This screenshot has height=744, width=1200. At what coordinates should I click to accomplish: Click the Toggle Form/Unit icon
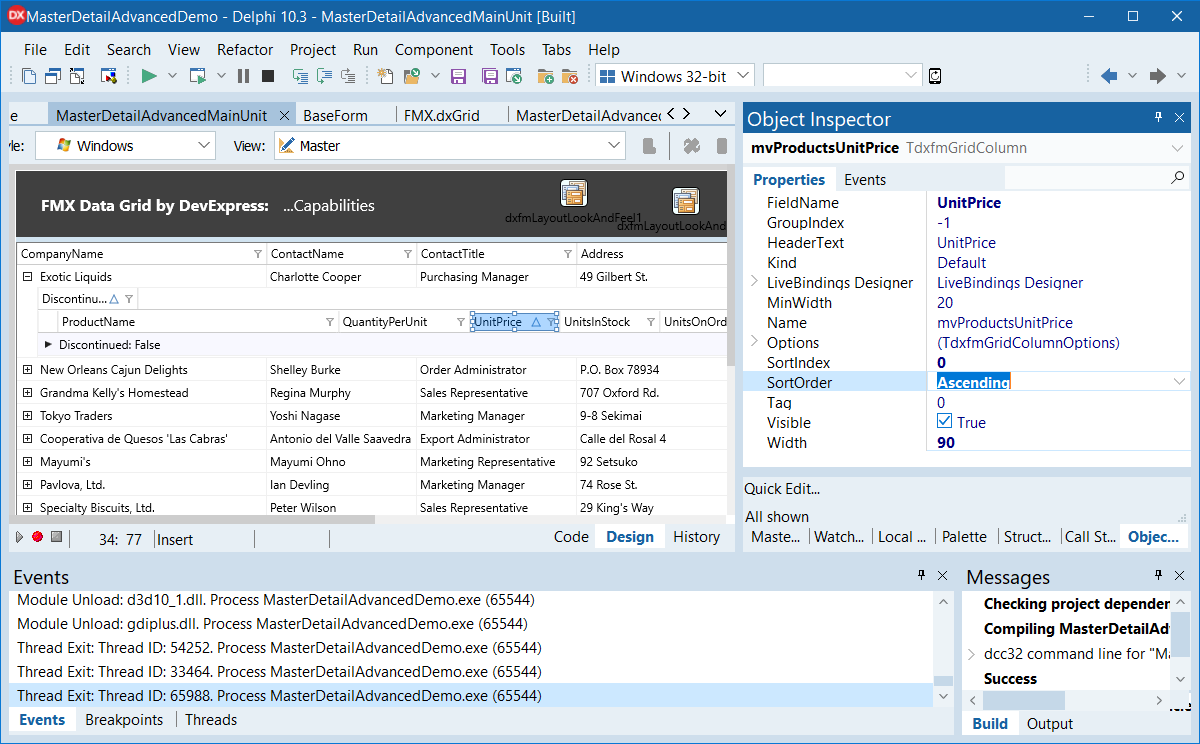(x=77, y=76)
